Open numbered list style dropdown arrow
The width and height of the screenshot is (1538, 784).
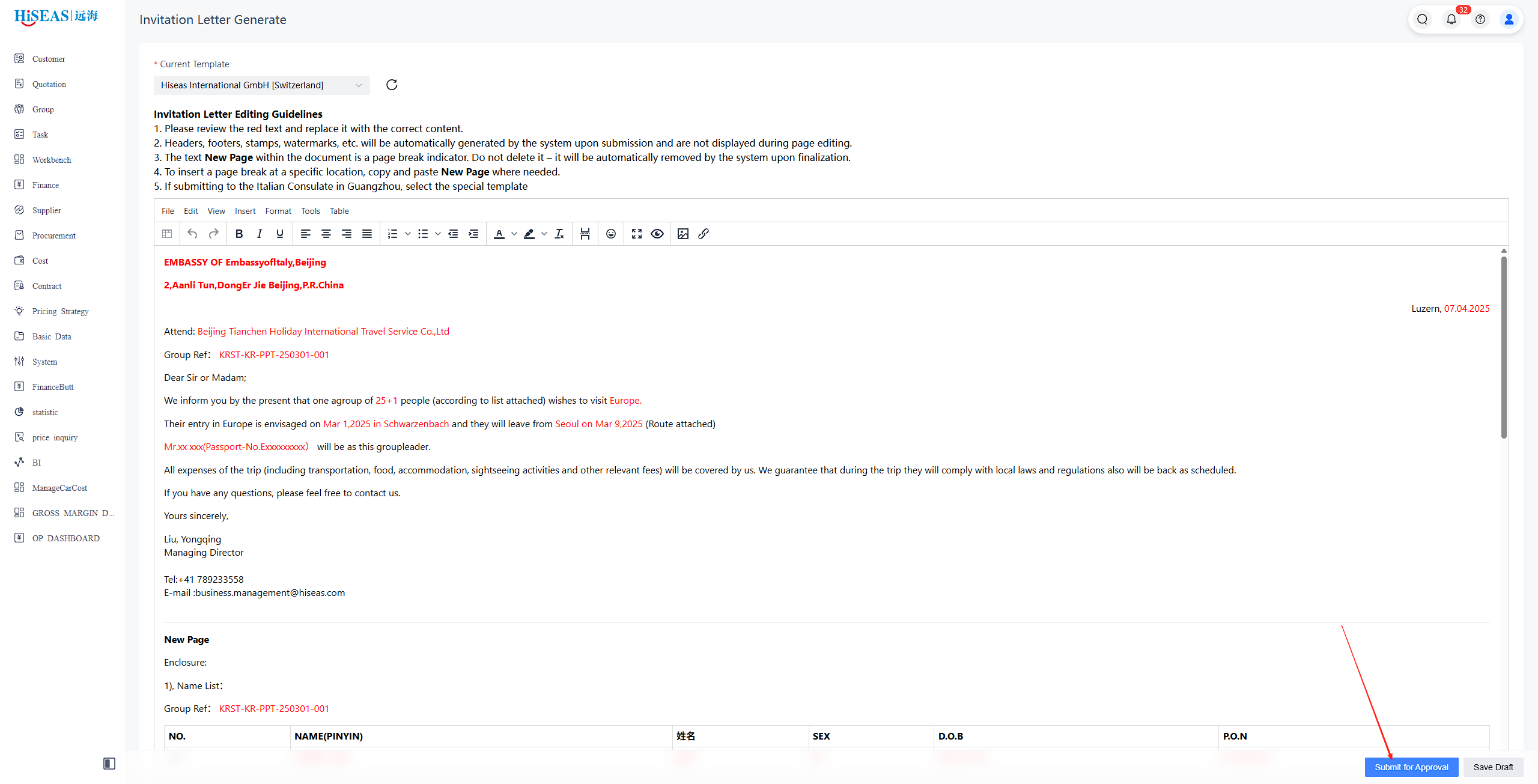coord(408,234)
